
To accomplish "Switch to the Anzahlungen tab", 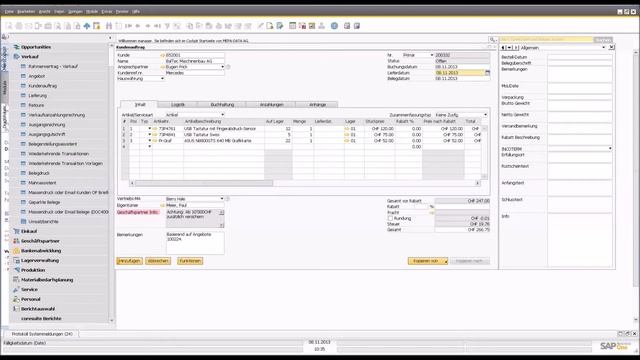I will click(271, 105).
